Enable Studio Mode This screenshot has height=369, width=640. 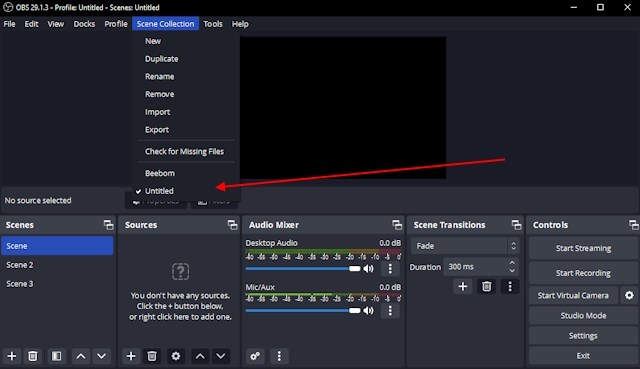click(583, 316)
